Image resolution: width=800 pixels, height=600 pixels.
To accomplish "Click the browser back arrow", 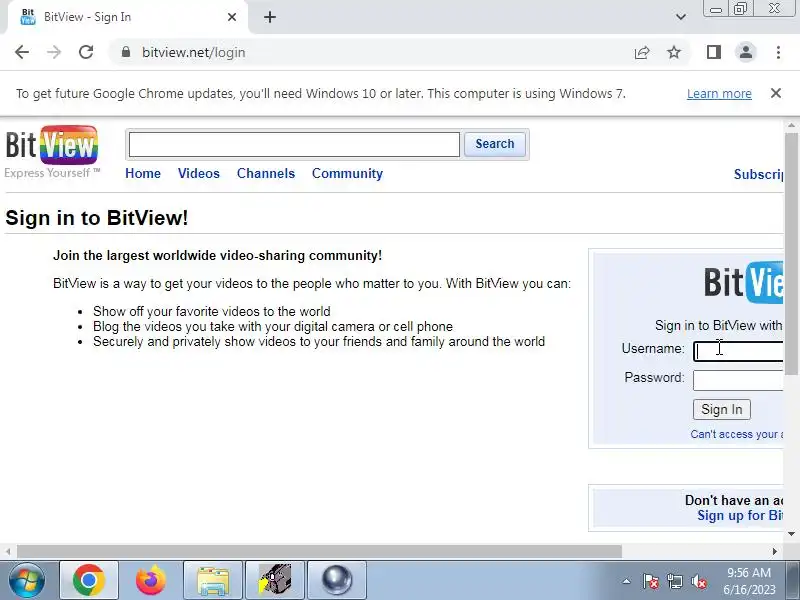I will coord(22,52).
